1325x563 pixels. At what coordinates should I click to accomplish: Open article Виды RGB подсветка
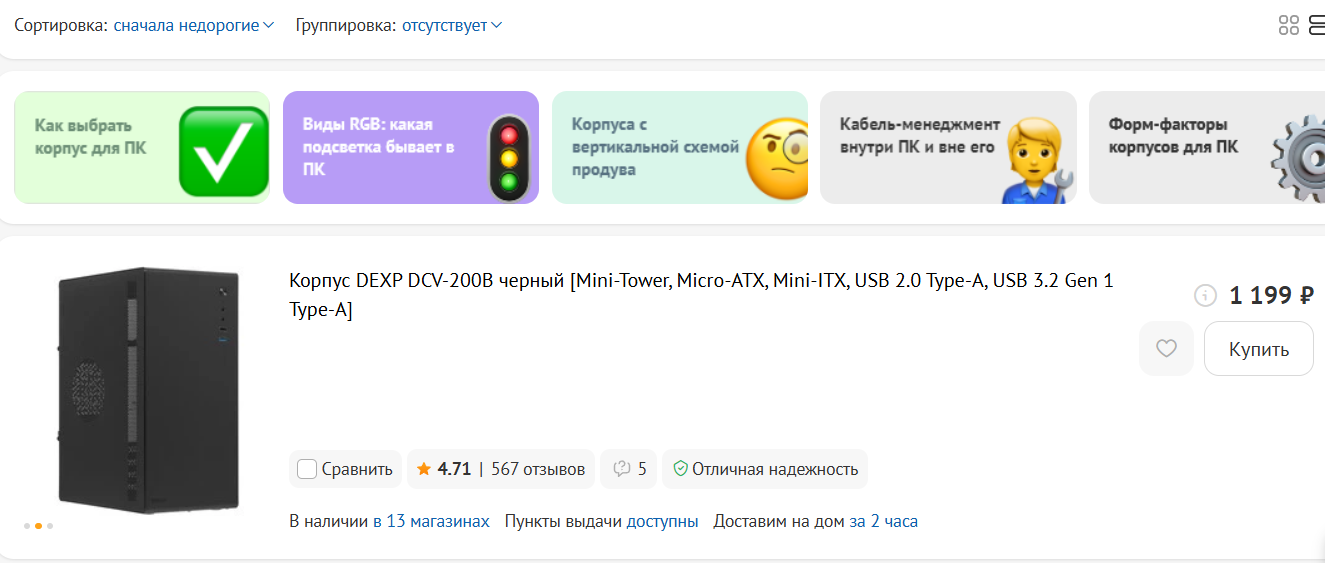click(411, 148)
